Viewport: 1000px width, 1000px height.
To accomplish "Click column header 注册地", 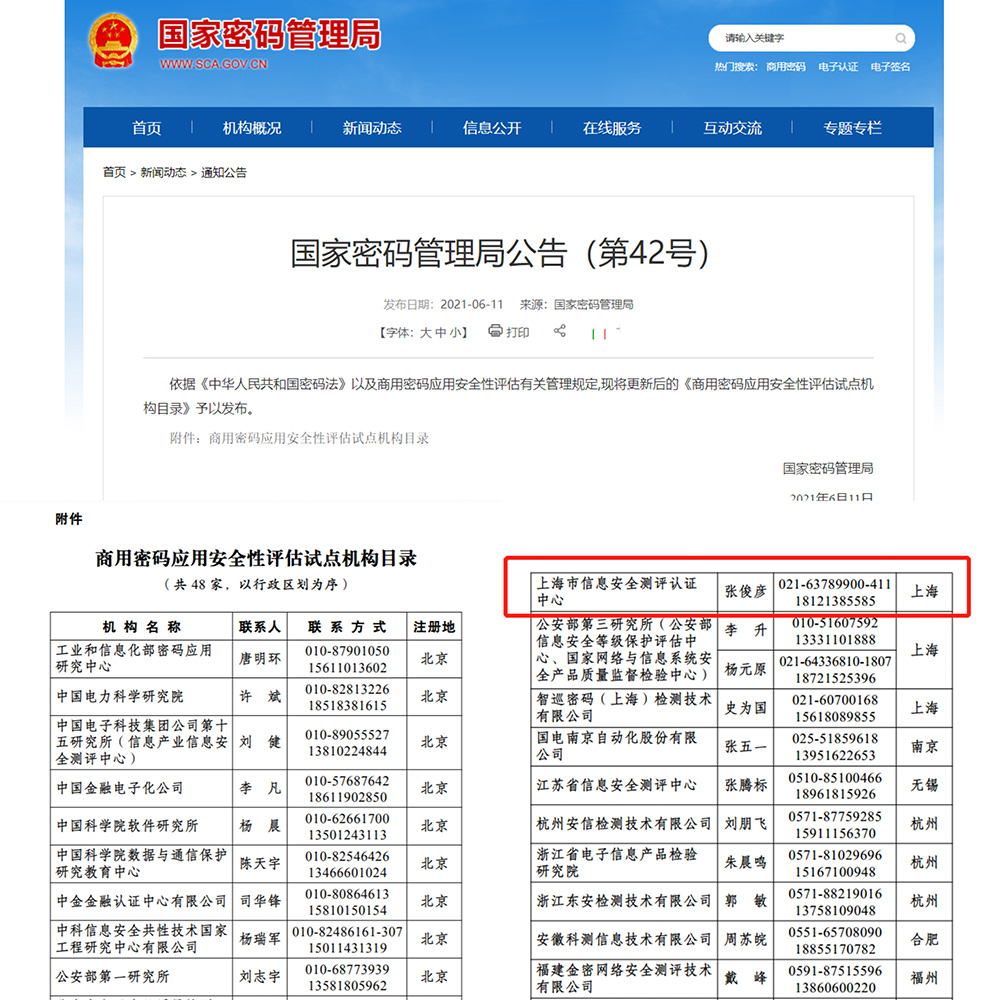I will [434, 627].
